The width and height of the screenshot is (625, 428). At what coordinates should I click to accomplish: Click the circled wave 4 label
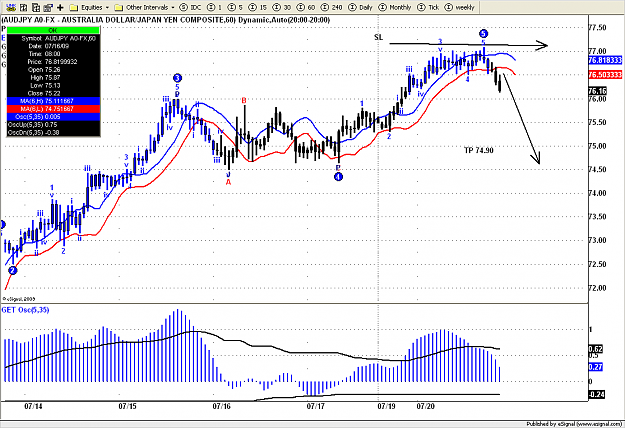338,176
